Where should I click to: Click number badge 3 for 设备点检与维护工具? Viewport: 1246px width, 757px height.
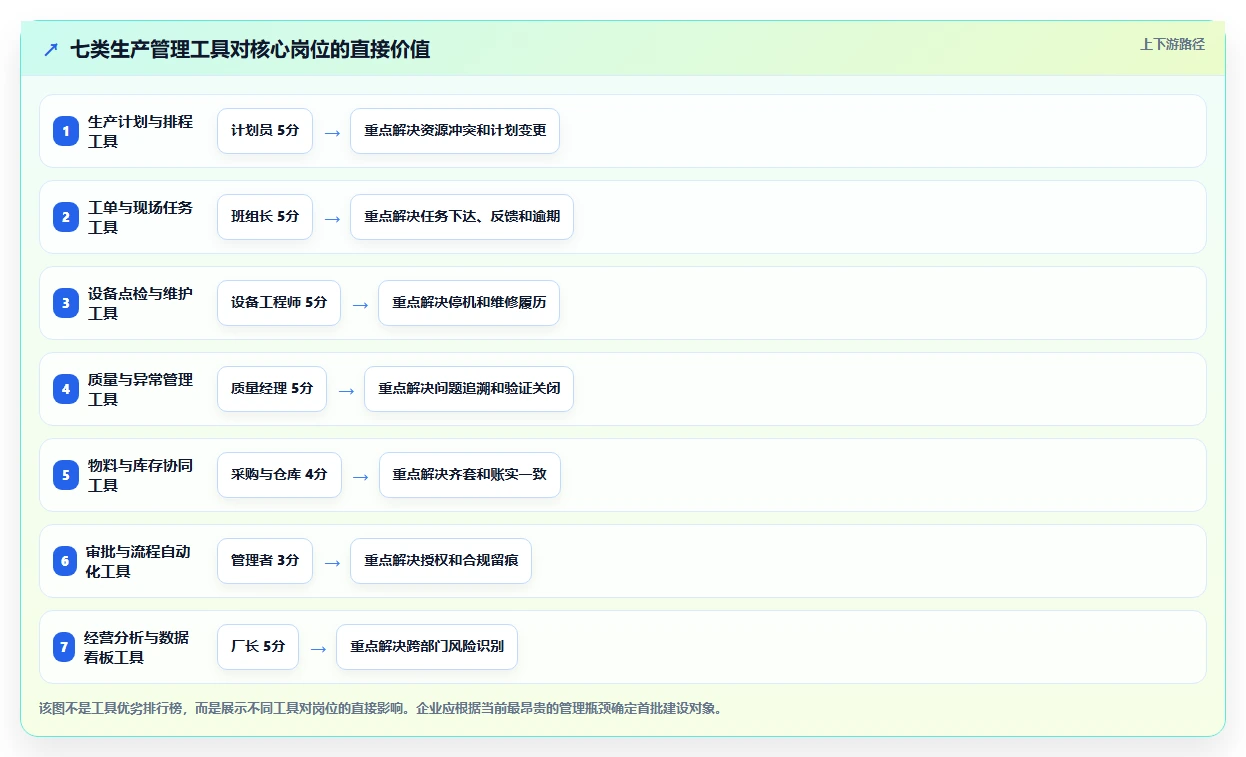pyautogui.click(x=66, y=303)
